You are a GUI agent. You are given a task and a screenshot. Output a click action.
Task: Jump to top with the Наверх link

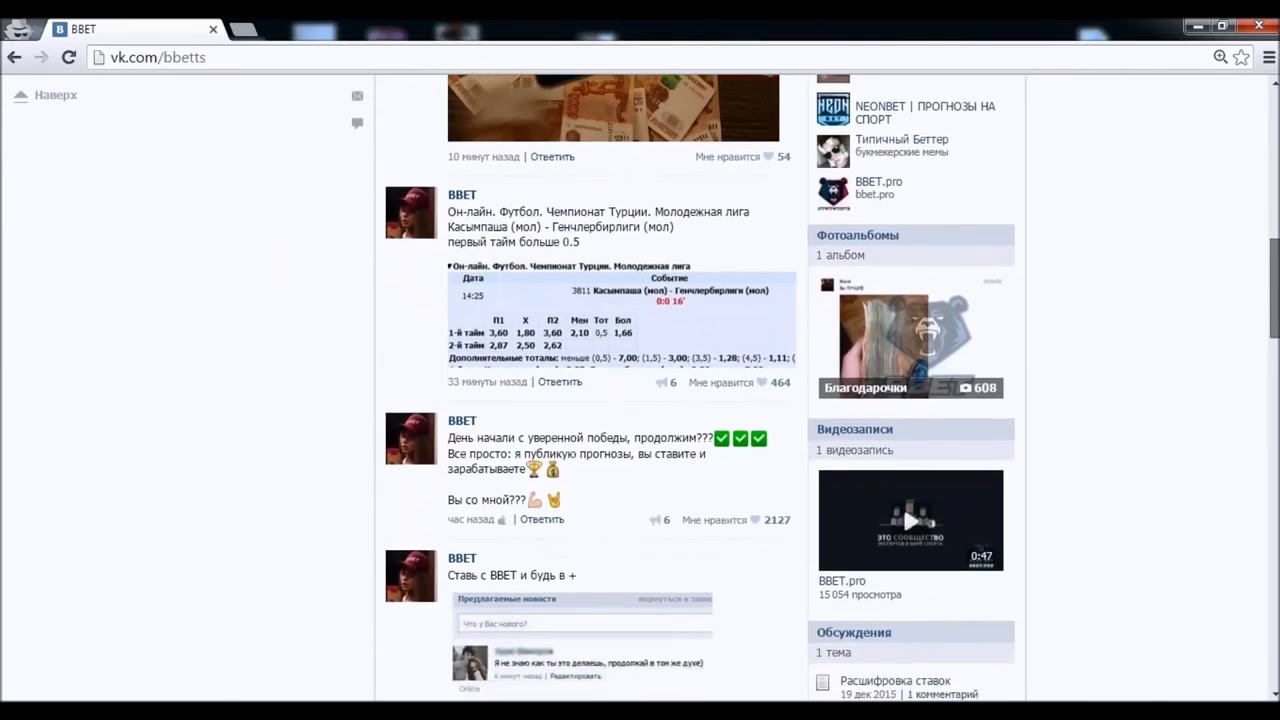(x=56, y=95)
